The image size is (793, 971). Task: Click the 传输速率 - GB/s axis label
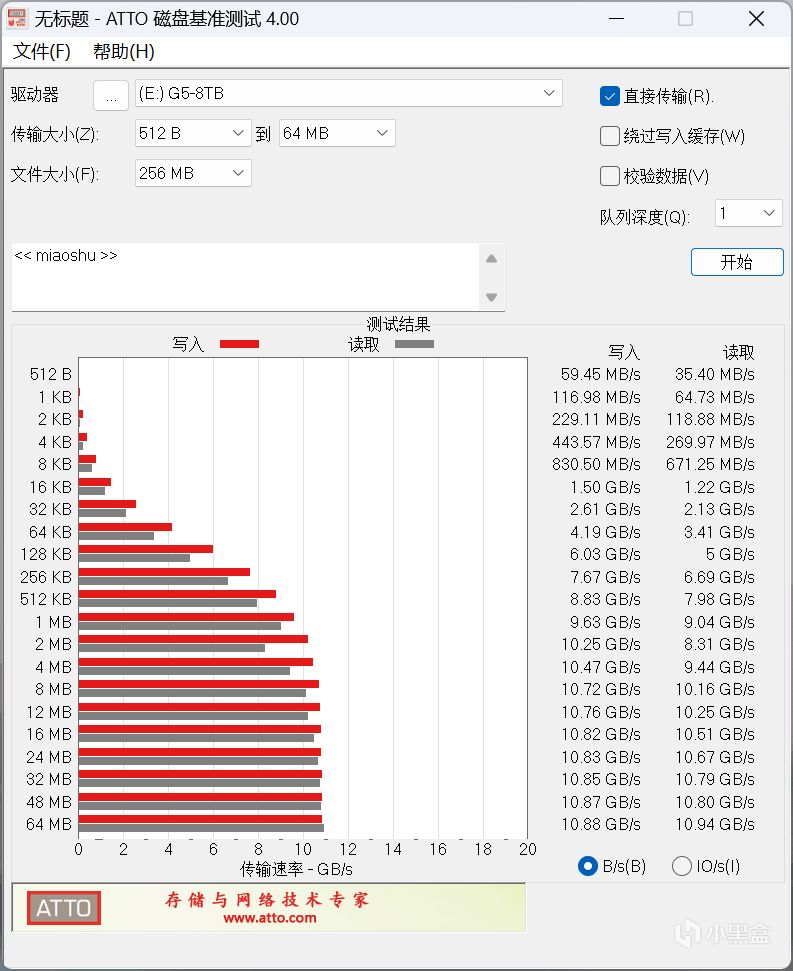pyautogui.click(x=296, y=869)
